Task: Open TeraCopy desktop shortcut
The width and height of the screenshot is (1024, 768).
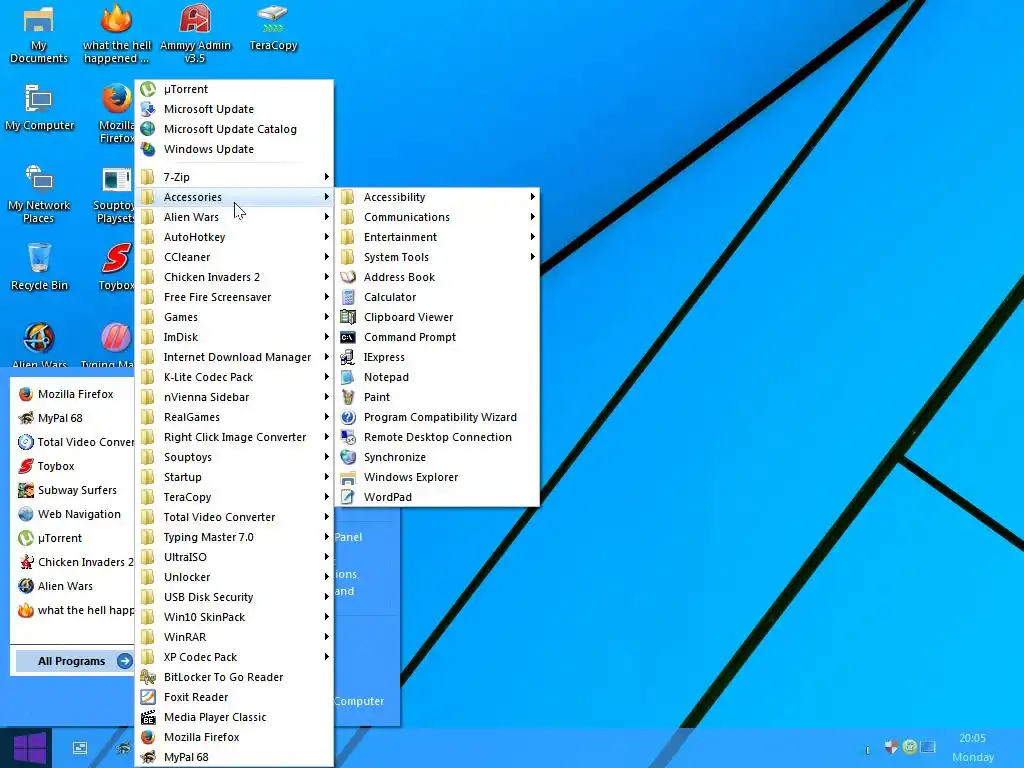Action: (x=273, y=27)
